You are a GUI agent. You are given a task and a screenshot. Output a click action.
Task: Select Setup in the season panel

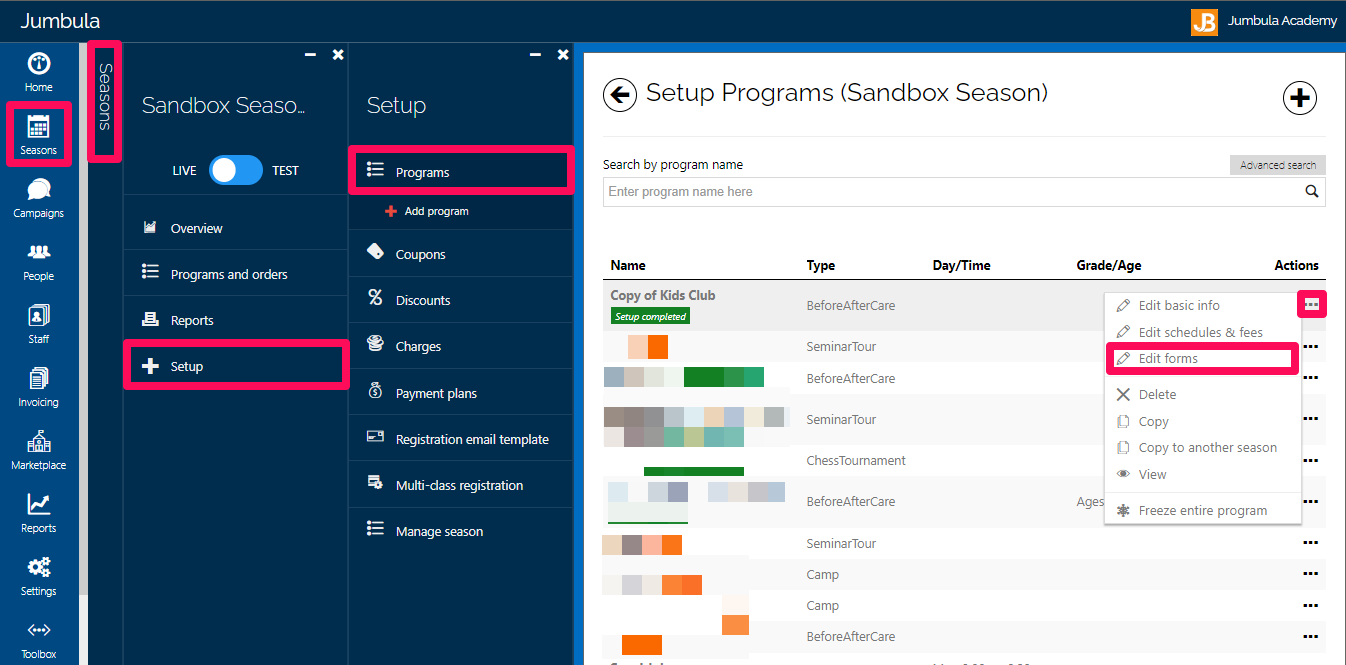pyautogui.click(x=236, y=366)
